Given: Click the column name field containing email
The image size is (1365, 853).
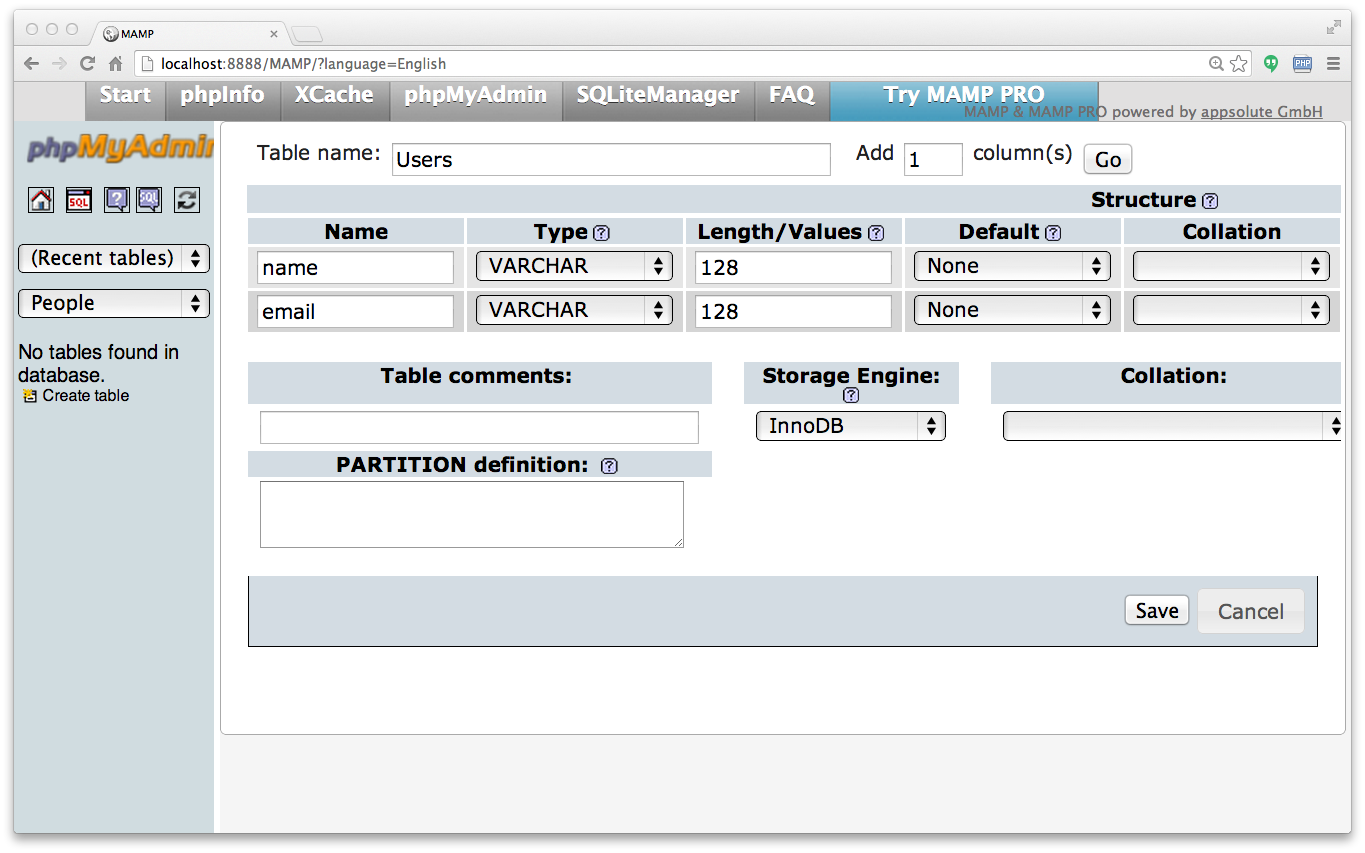Looking at the screenshot, I should pos(355,311).
